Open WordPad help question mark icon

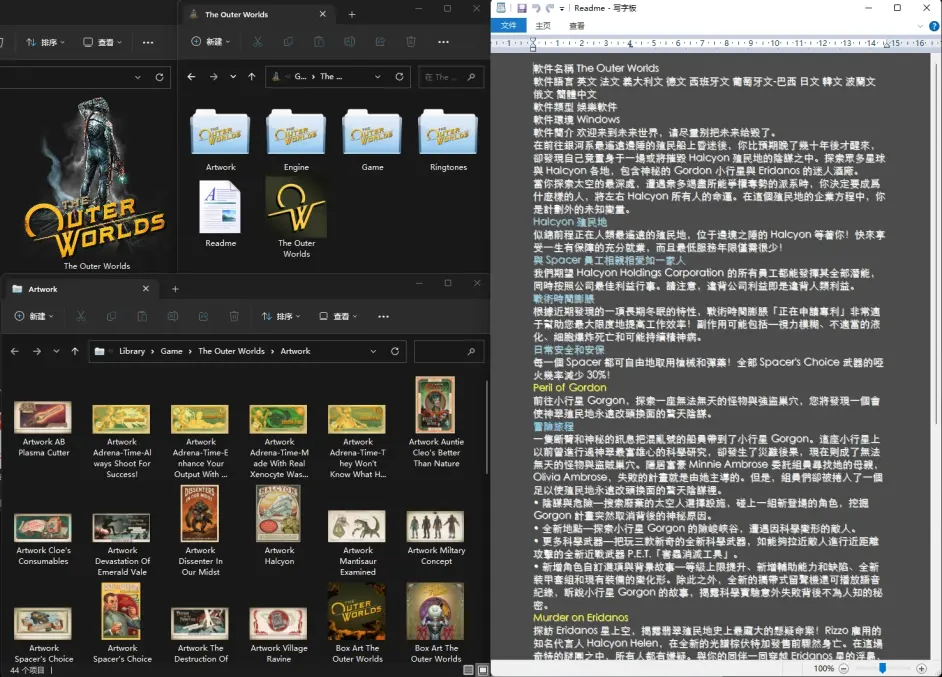point(934,26)
